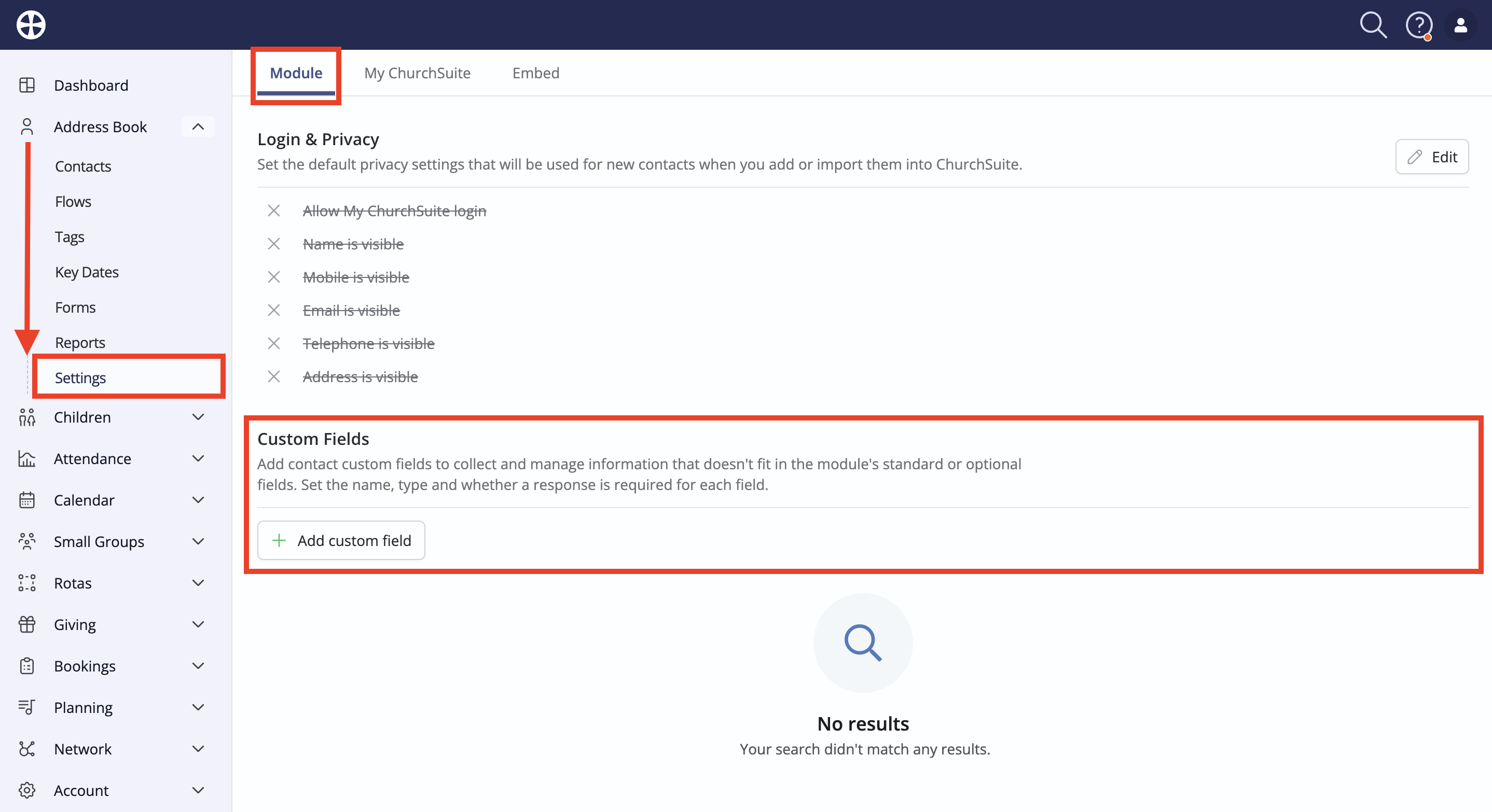Click the Giving gift icon

[26, 624]
